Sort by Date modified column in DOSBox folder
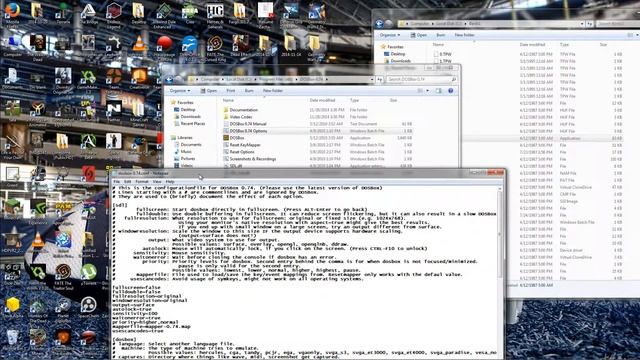This screenshot has height=360, width=640. coord(322,100)
